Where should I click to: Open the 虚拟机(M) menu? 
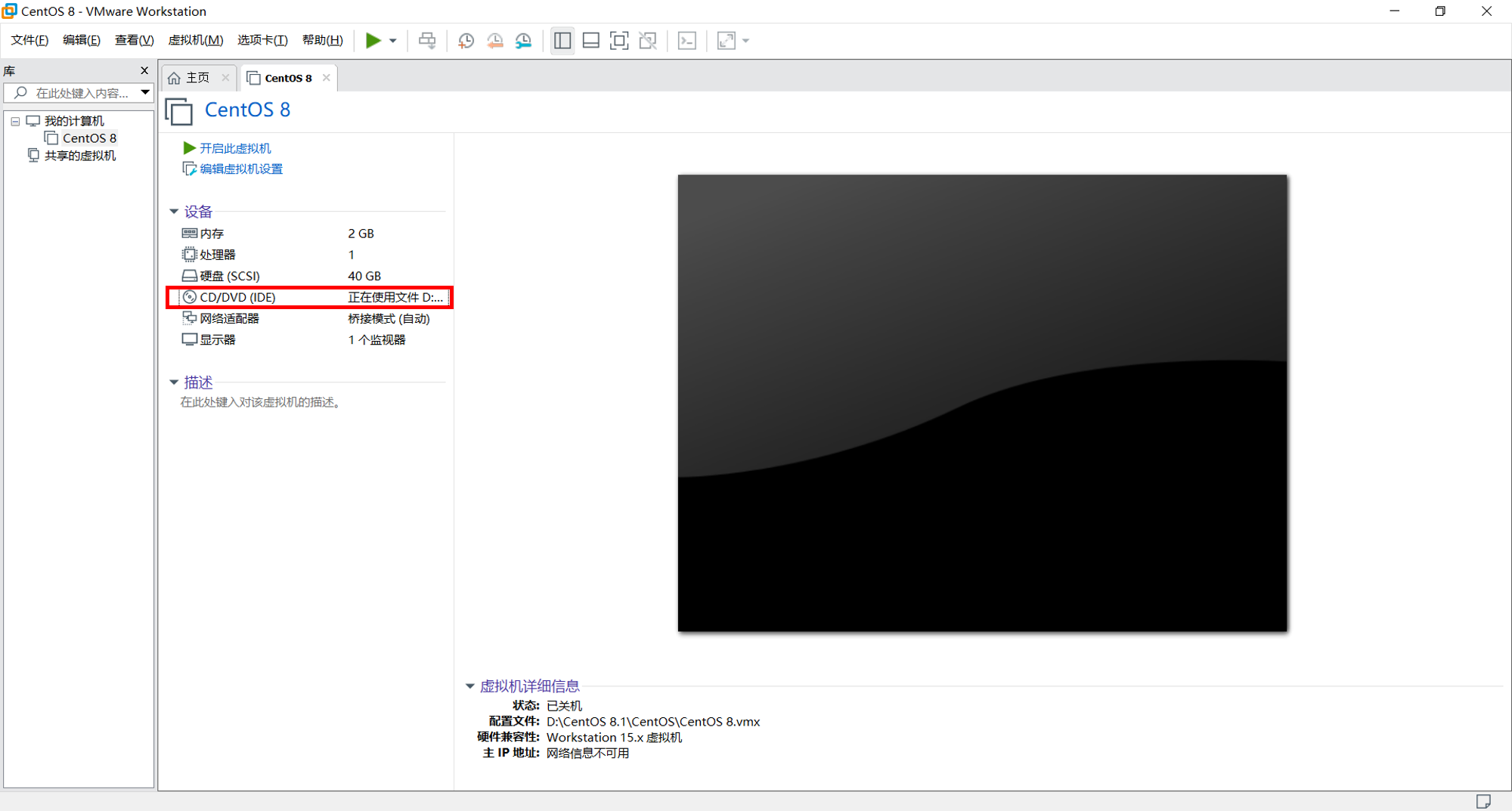click(x=195, y=40)
